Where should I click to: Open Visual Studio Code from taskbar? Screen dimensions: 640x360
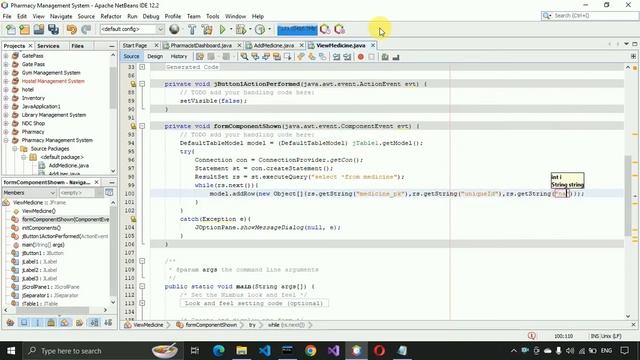[264, 351]
